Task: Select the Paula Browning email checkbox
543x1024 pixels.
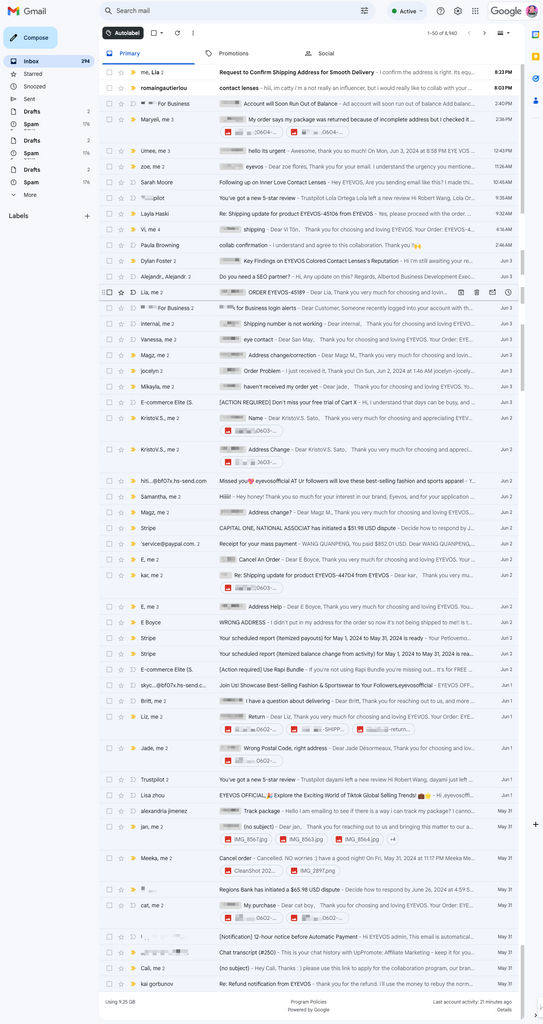Action: (x=110, y=245)
